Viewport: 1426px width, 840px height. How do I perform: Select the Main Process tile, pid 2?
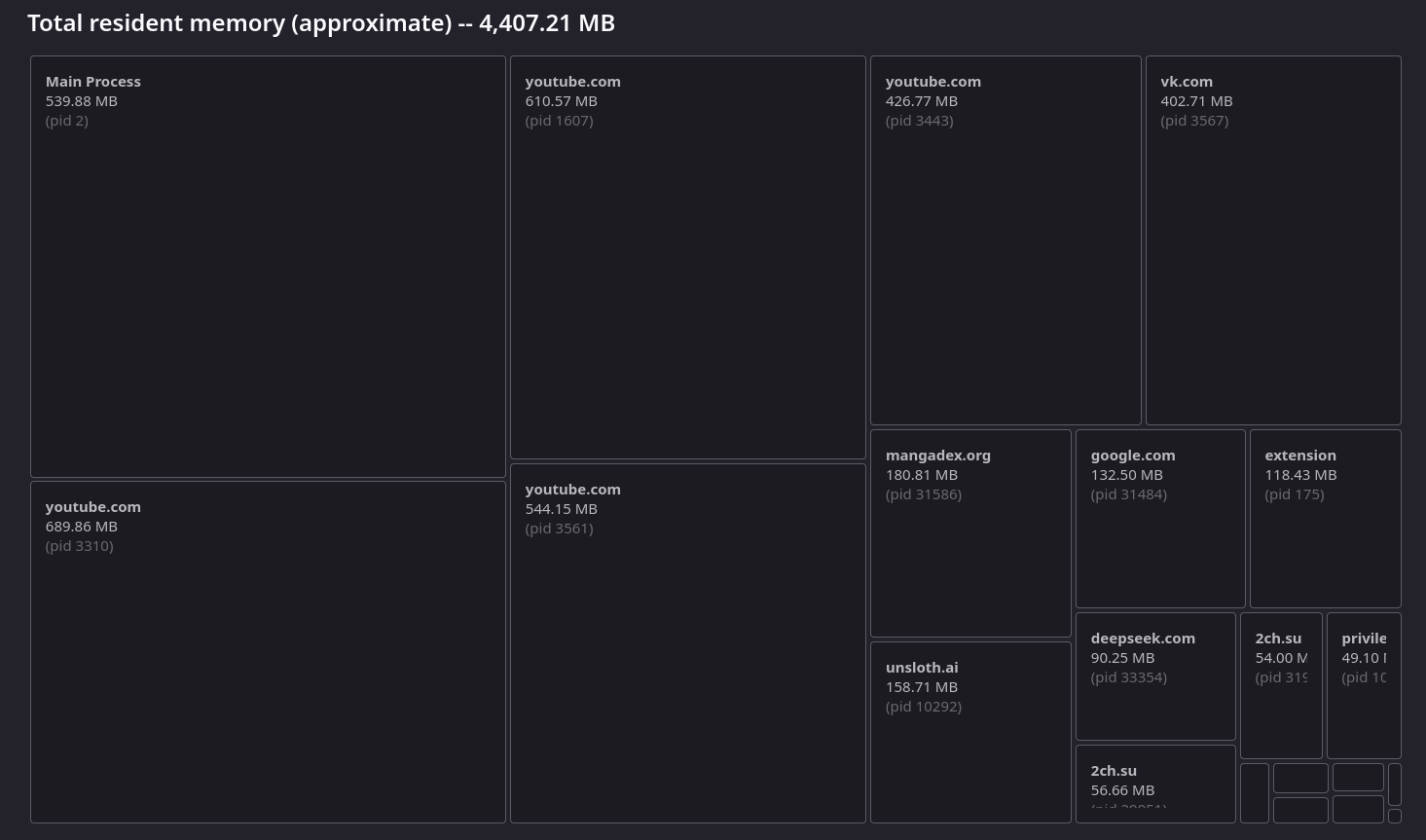coord(268,267)
